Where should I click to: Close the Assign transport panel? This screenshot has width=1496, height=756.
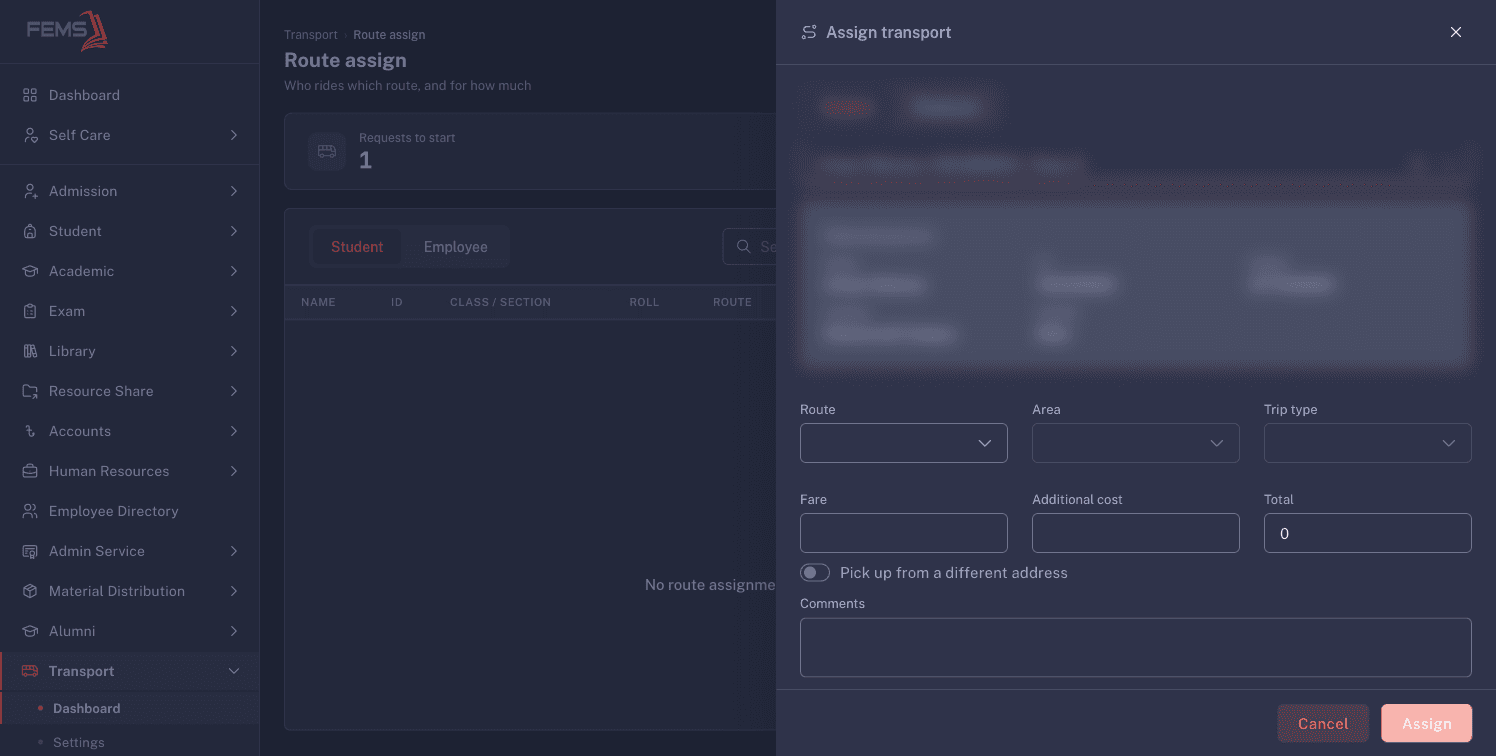[1456, 32]
